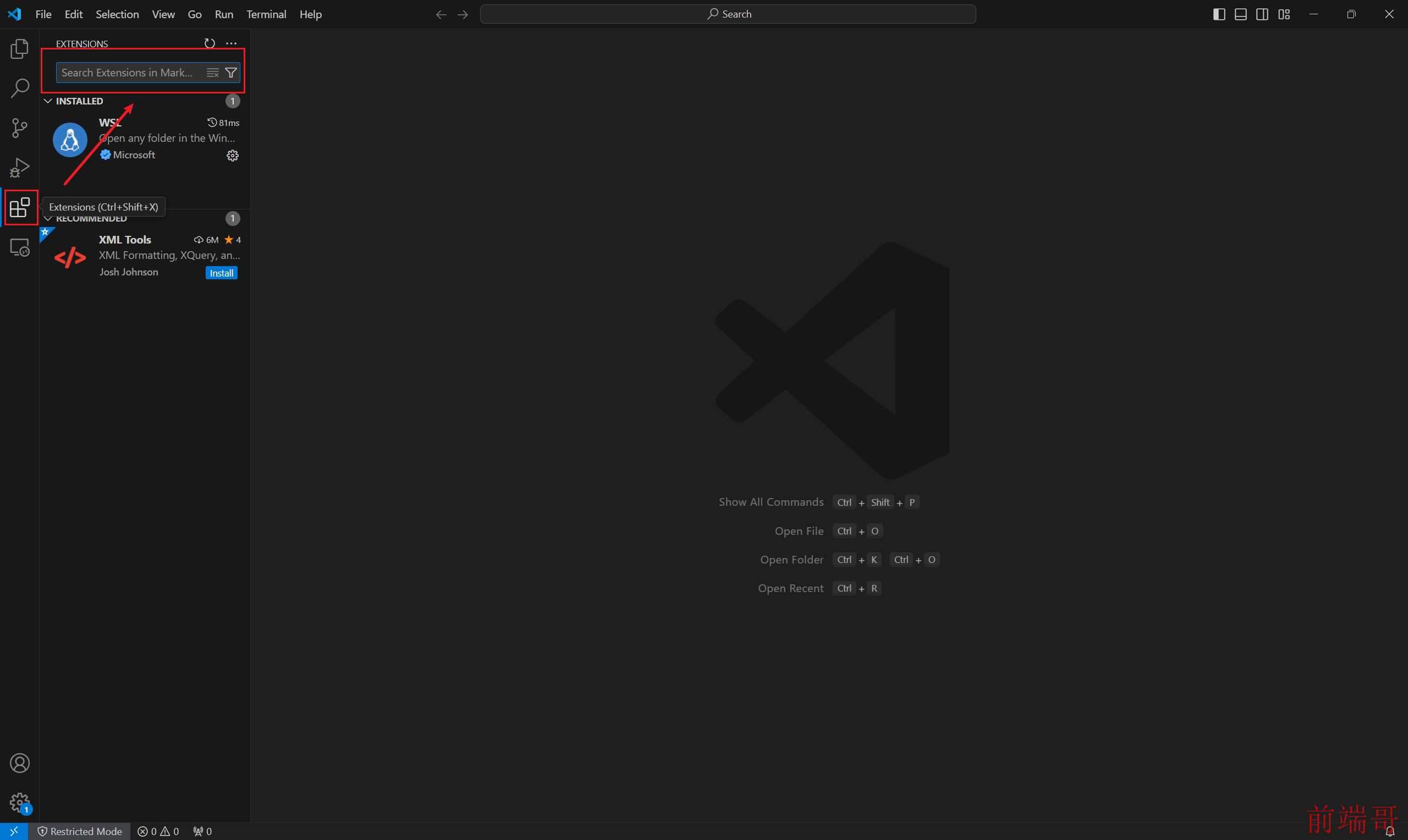Select the Extensions activity bar icon
The width and height of the screenshot is (1408, 840).
19,208
